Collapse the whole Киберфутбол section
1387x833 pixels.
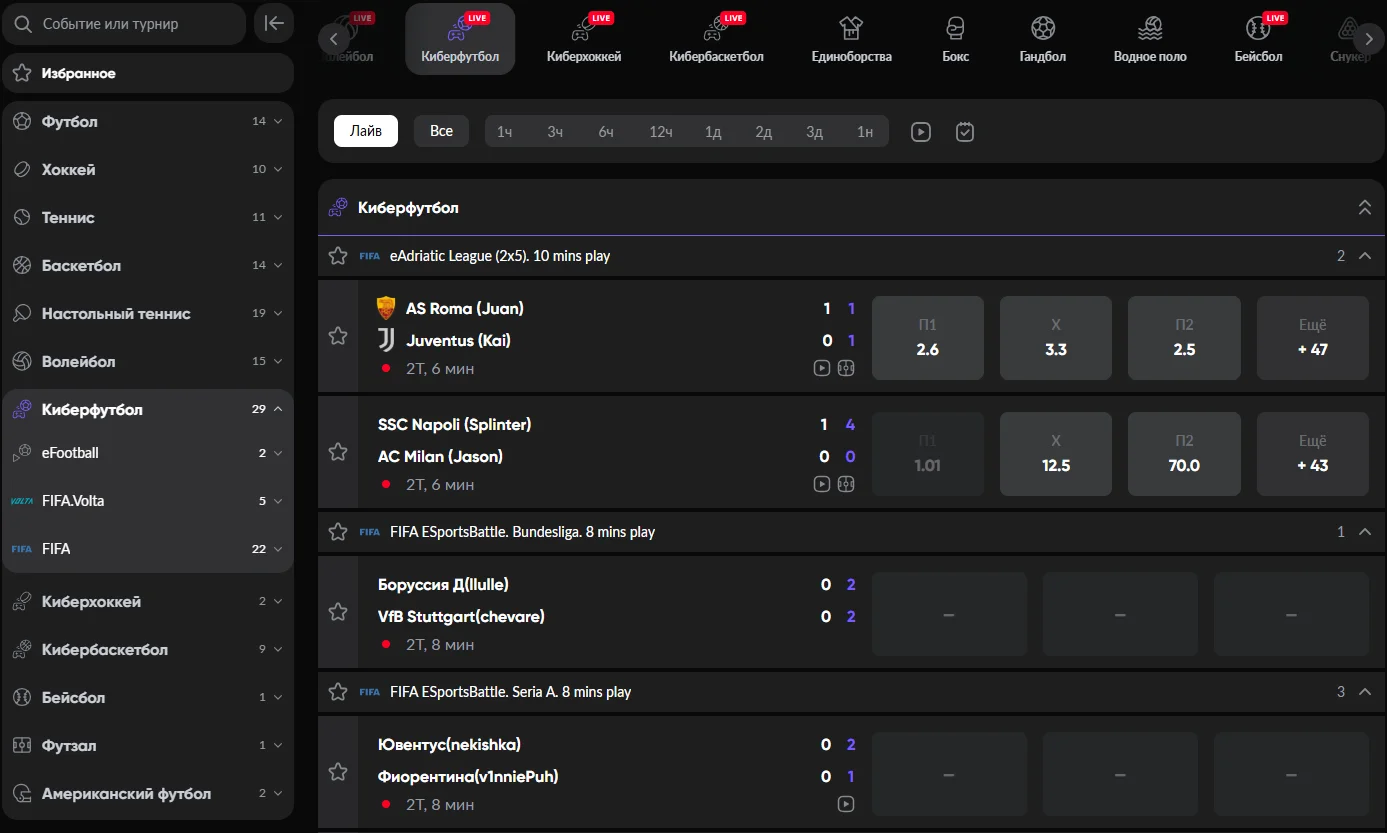(1364, 208)
